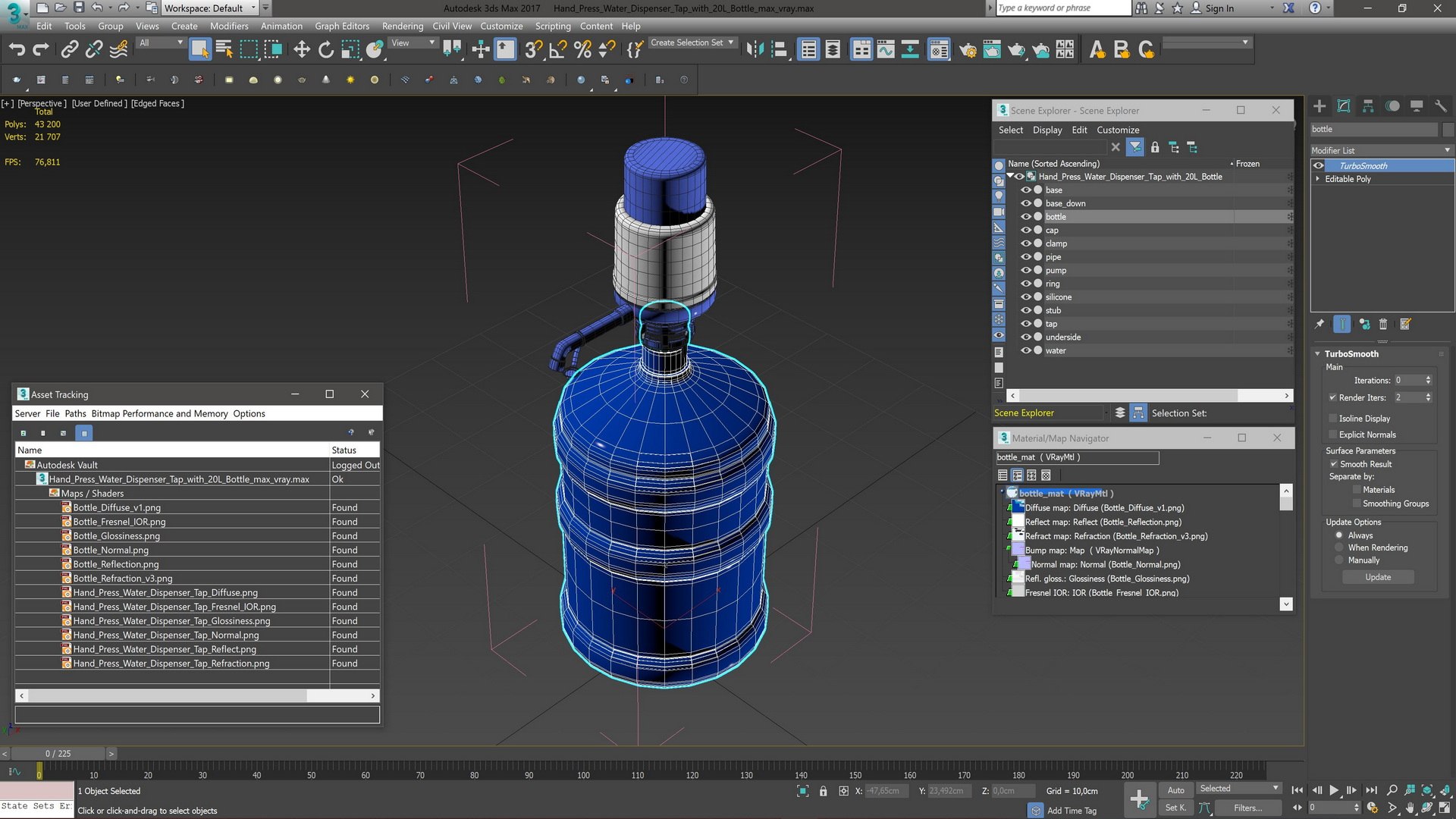Click the Rotate tool icon
The height and width of the screenshot is (819, 1456).
tap(326, 50)
